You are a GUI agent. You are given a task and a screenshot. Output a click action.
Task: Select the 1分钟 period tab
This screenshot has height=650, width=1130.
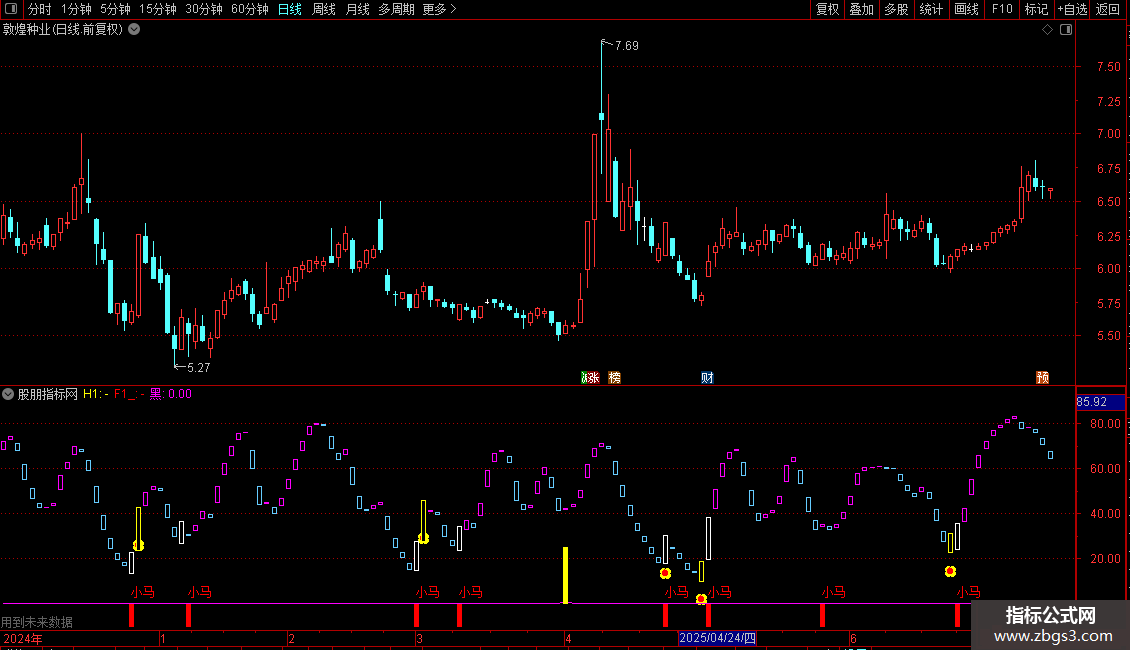(x=76, y=9)
